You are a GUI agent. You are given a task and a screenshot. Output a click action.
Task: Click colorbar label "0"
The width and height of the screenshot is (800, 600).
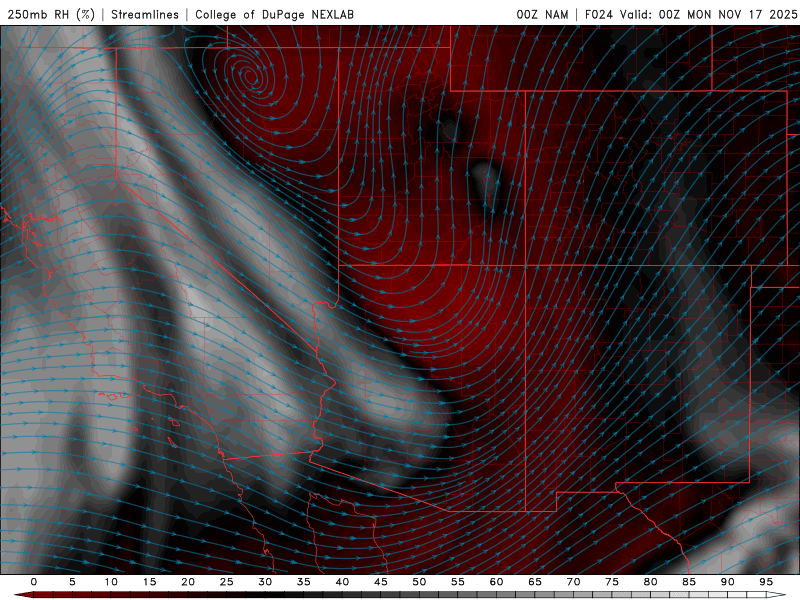point(34,582)
